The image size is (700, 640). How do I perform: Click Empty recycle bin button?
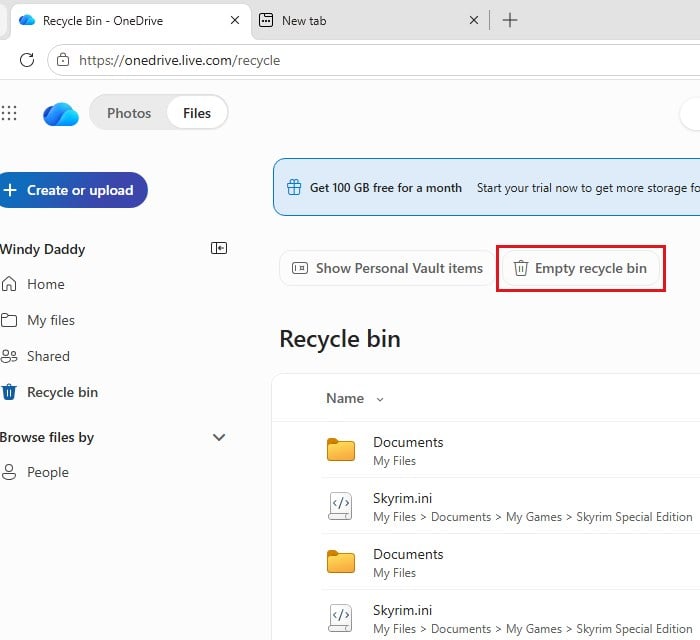pos(580,268)
